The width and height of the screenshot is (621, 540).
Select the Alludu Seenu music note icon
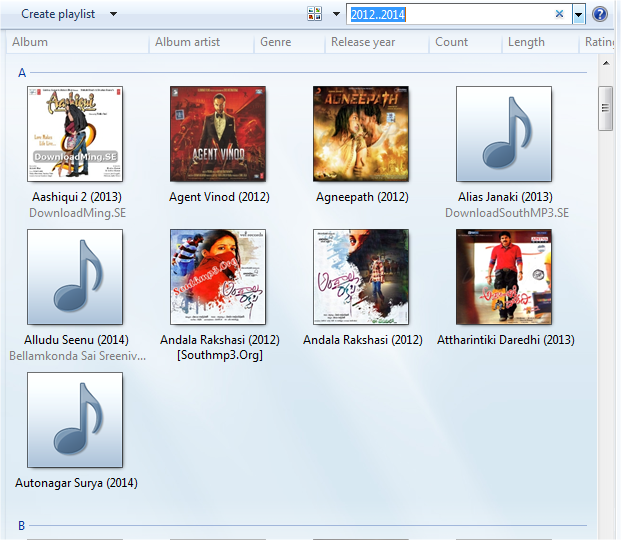[x=75, y=277]
